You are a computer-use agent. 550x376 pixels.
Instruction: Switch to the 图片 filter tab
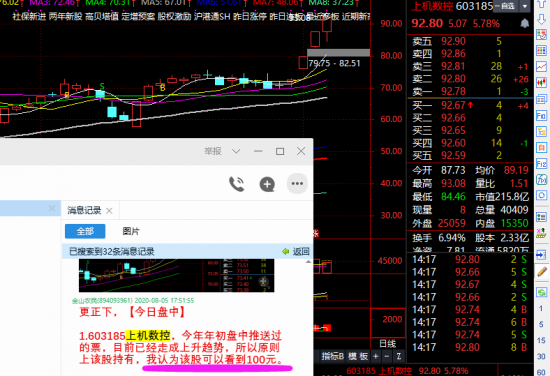tap(131, 231)
